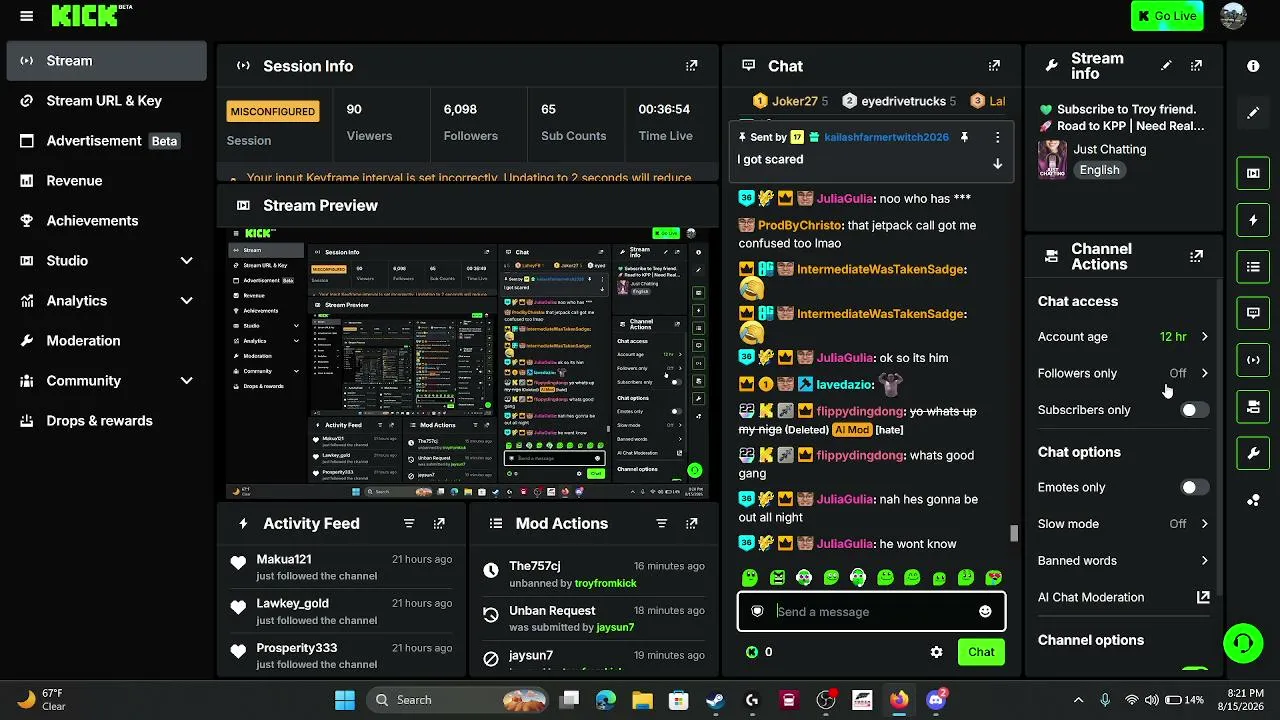Open Firefox from the taskbar
Screen dimensions: 1280x720
click(x=899, y=700)
